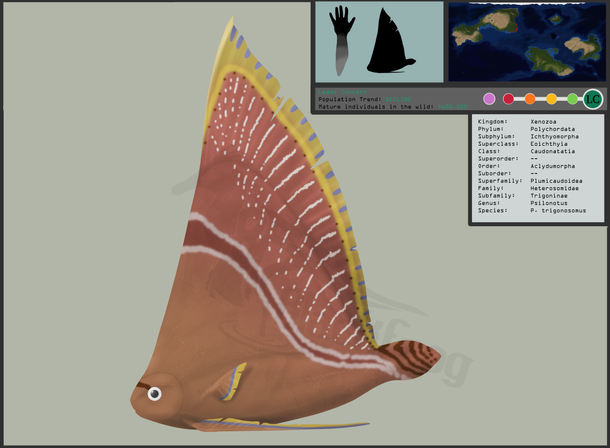Choose the yellow conservation status dot
The height and width of the screenshot is (448, 610).
coord(551,99)
